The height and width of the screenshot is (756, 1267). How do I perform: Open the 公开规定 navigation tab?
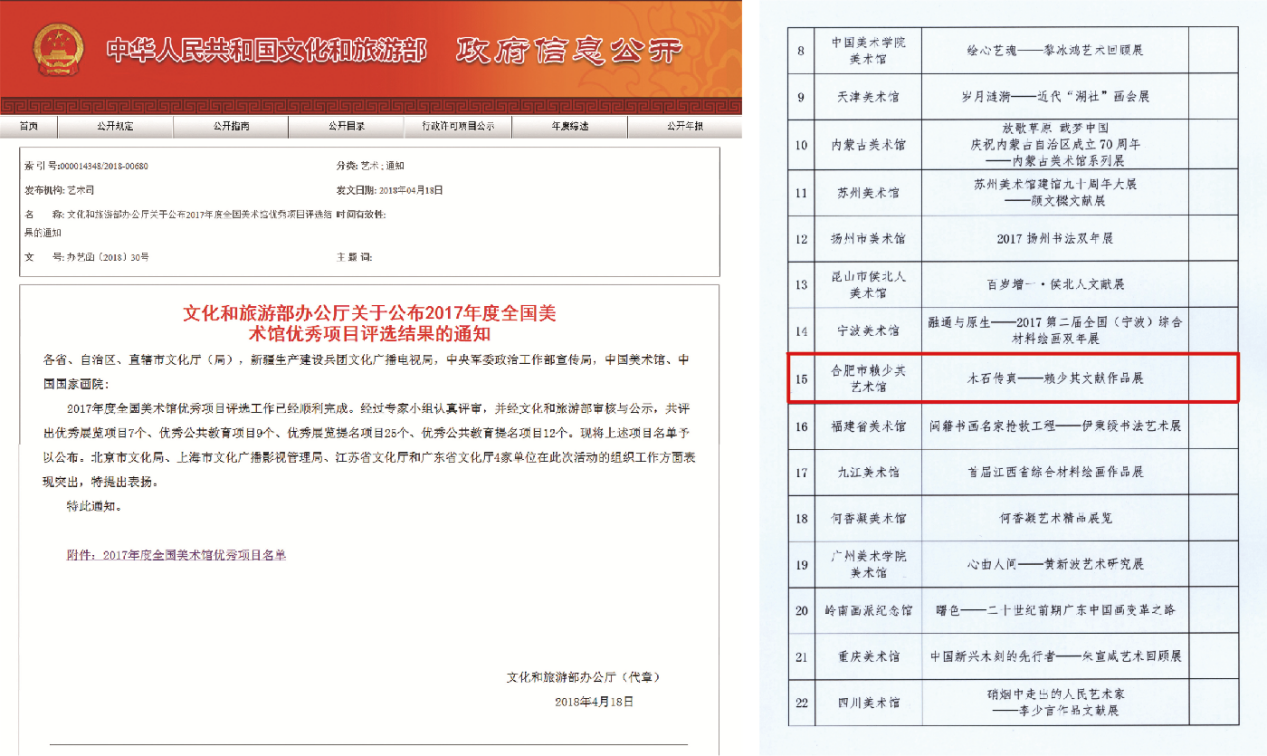tap(115, 126)
